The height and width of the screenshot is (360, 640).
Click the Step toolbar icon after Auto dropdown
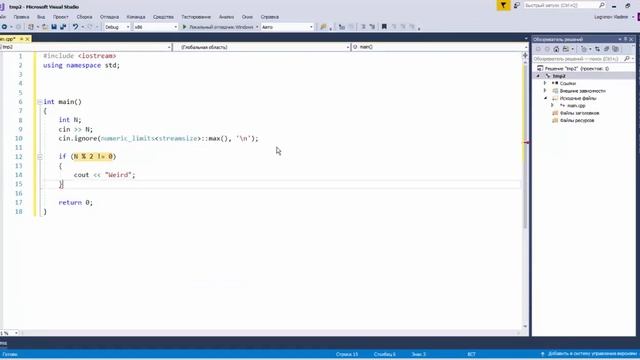tap(342, 27)
